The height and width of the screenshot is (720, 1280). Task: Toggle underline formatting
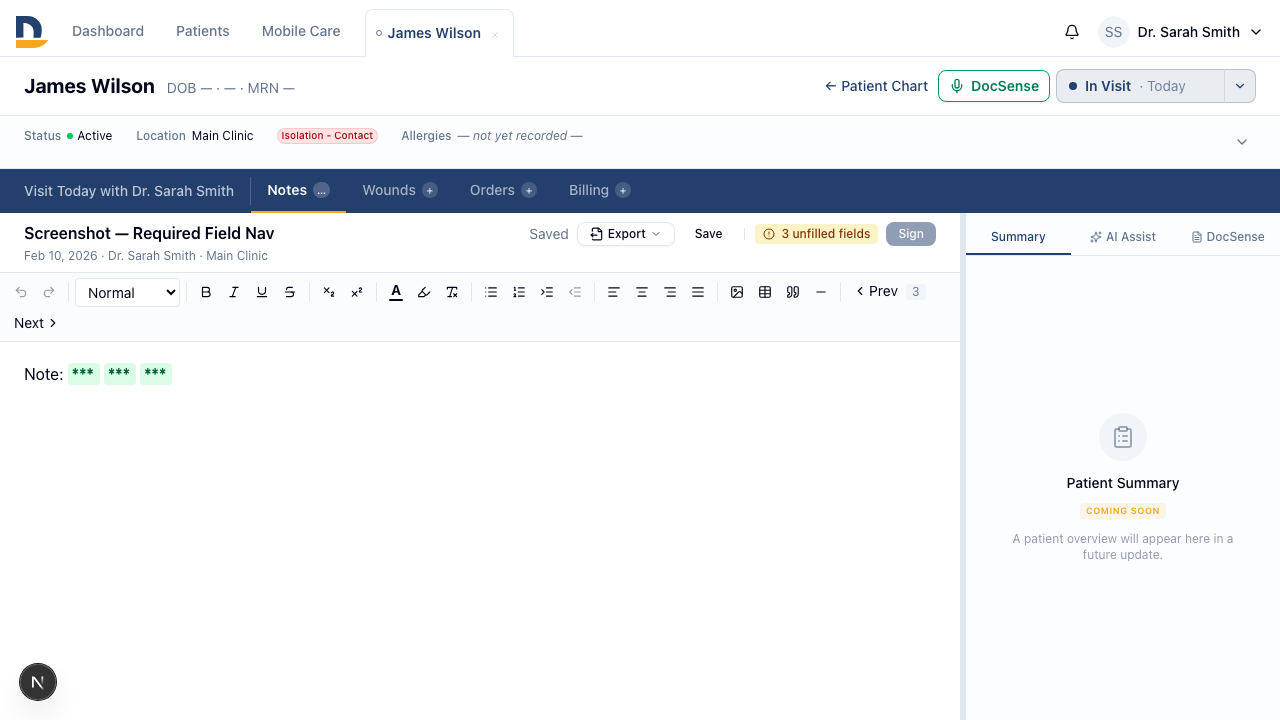pos(262,292)
